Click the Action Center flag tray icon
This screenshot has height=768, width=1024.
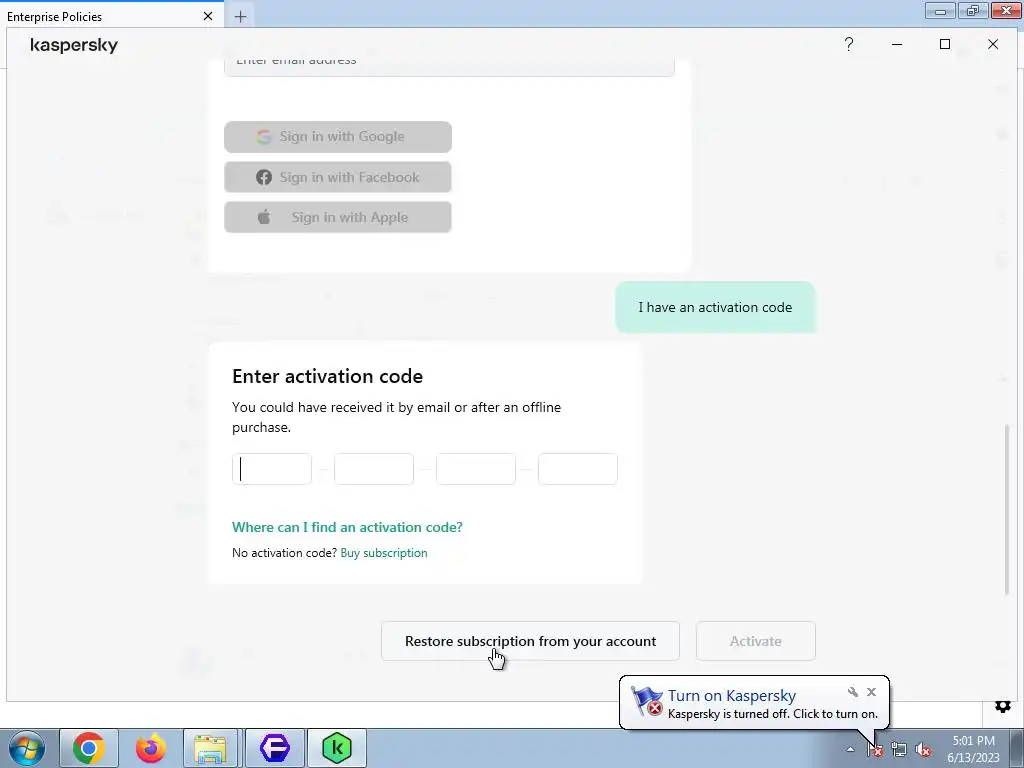875,750
